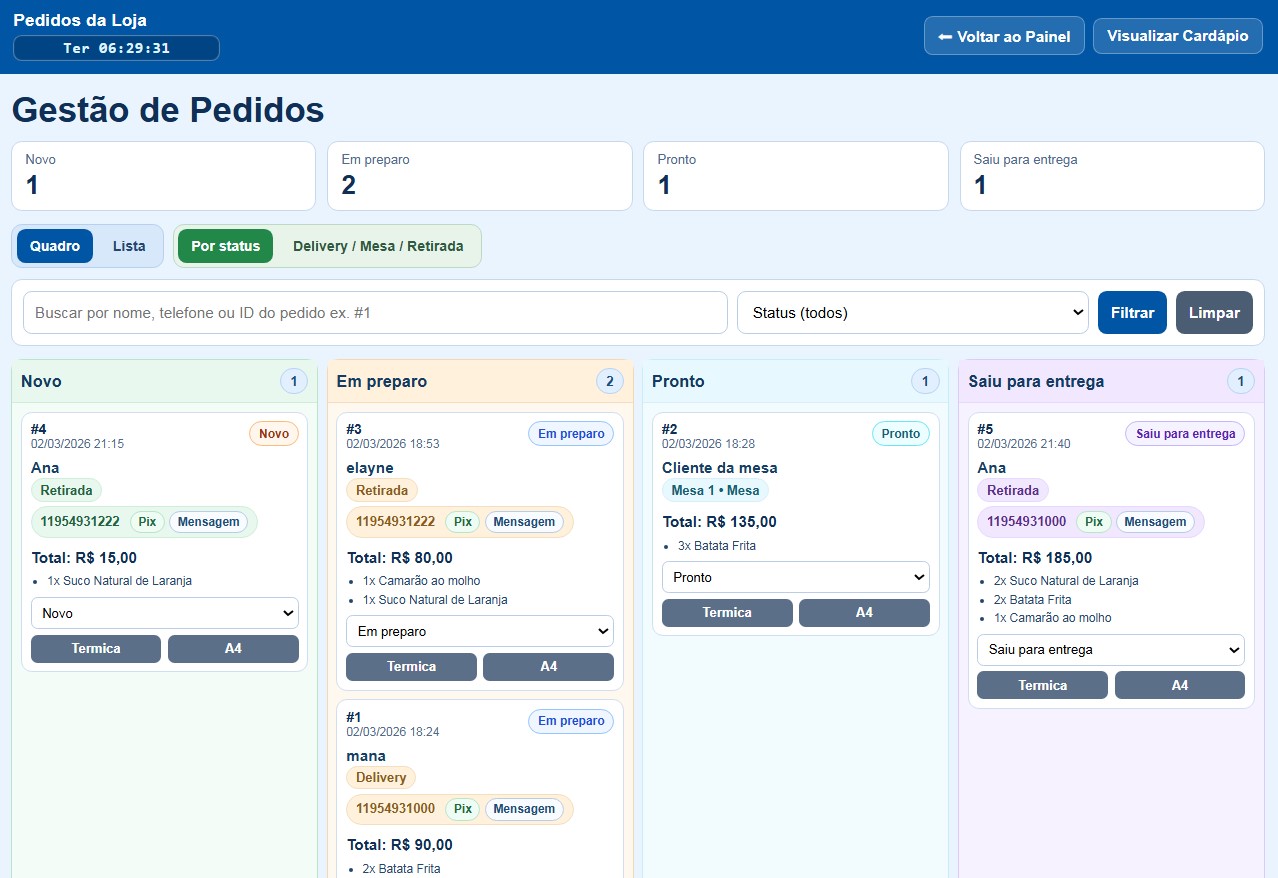This screenshot has height=878, width=1278.
Task: Open Visualizar Cardápio
Action: [1177, 36]
